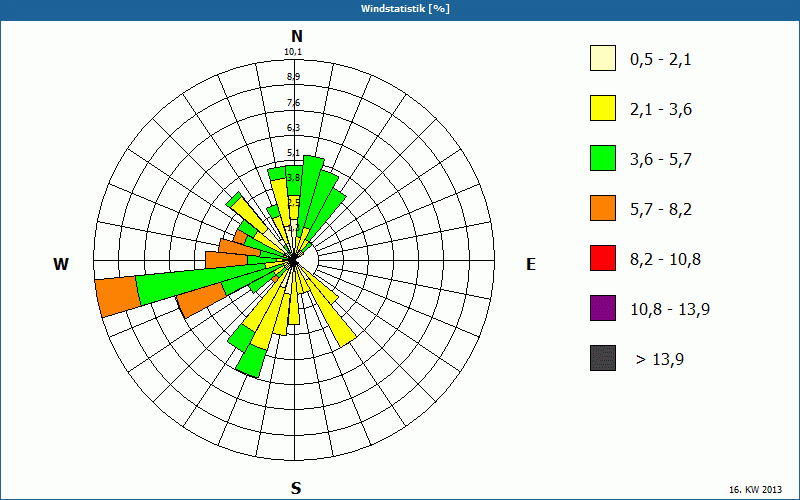800x500 pixels.
Task: Click the 2,1 - 3,6 yellow legend swatch
Action: tap(603, 108)
